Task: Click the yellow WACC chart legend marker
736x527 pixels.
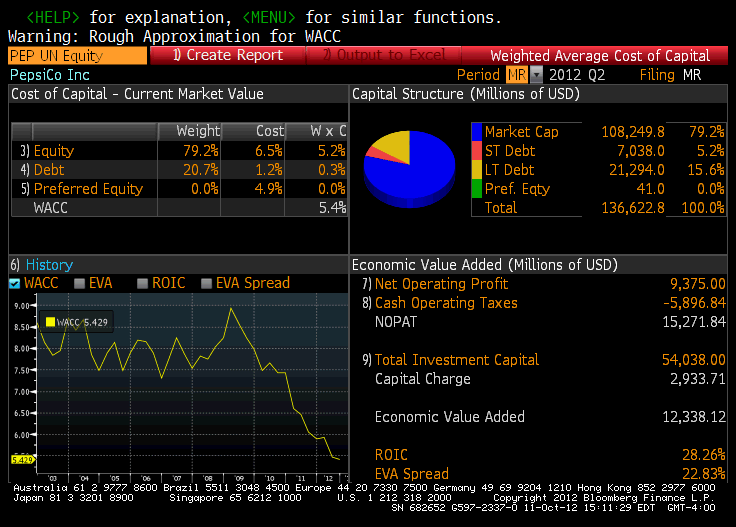Action: [50, 322]
